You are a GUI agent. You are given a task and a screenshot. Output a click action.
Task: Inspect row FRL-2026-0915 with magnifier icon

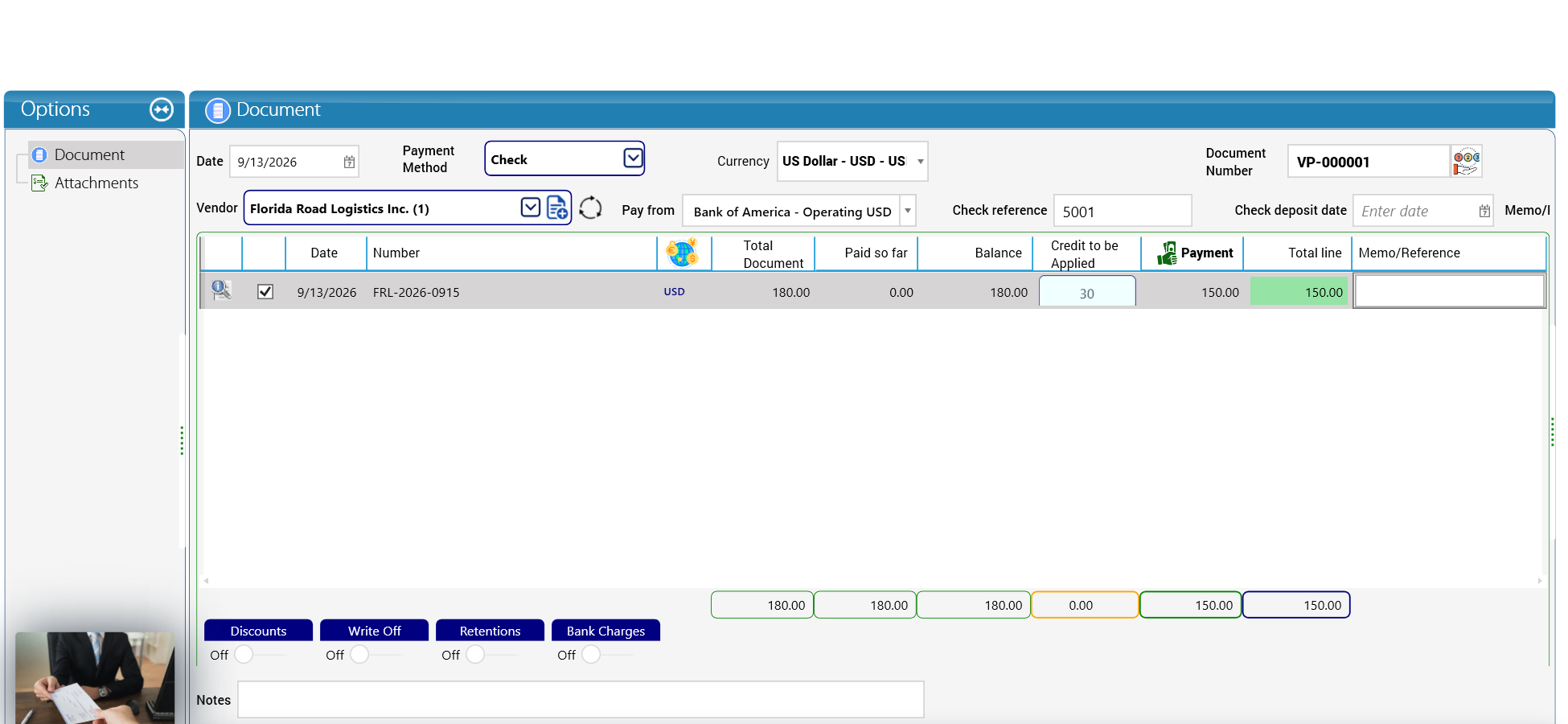221,290
